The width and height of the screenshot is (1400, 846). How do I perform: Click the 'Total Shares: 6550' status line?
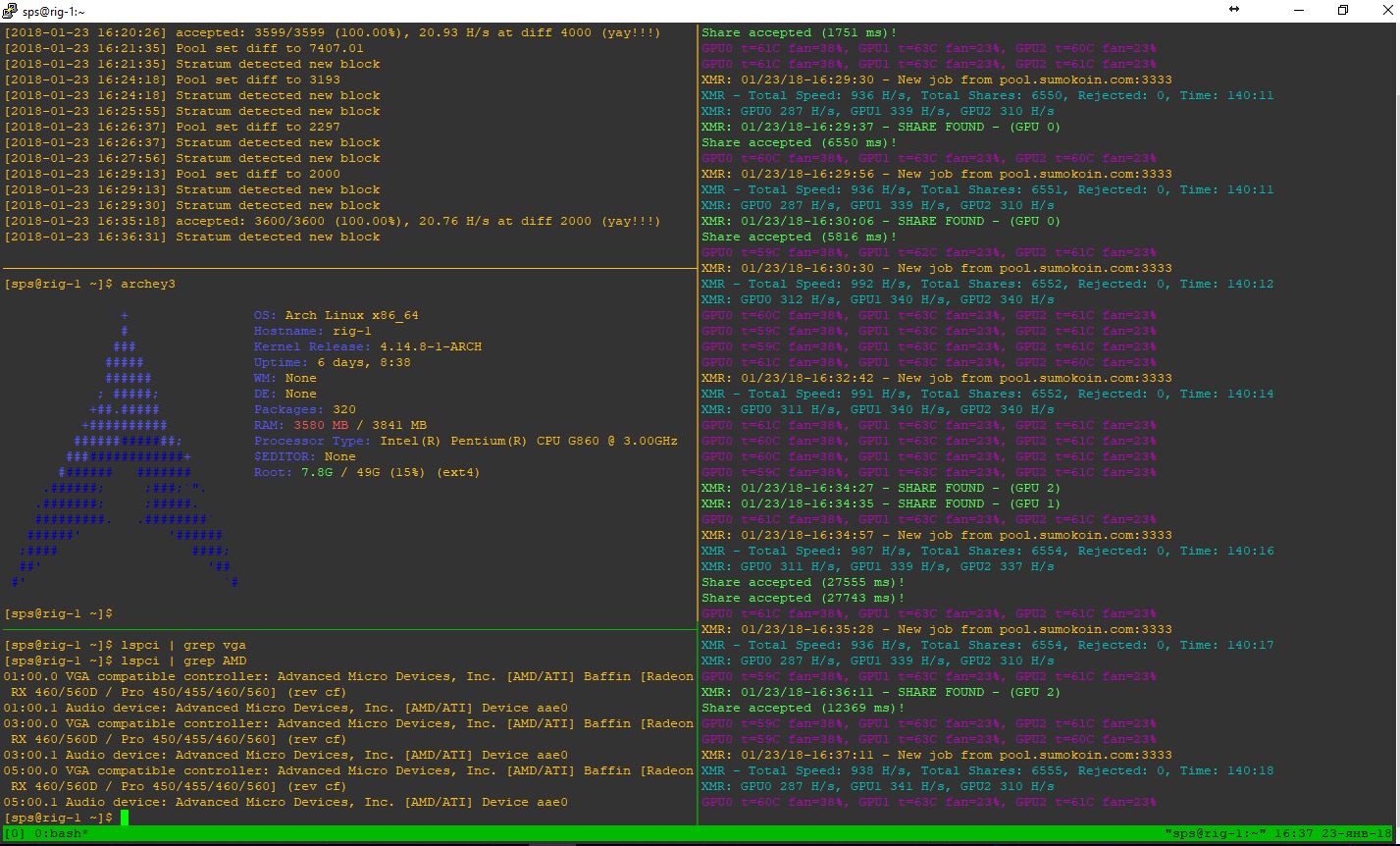988,95
